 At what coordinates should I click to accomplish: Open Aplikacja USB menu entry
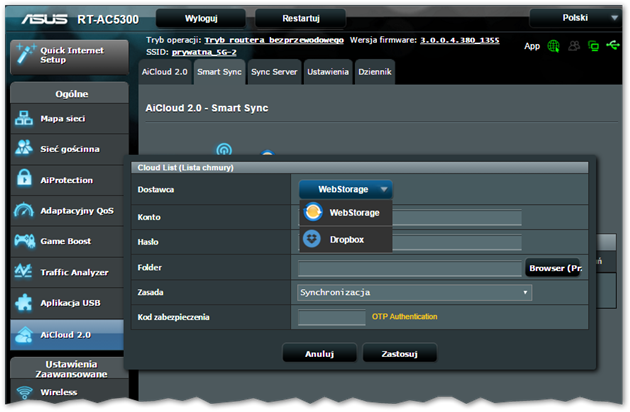(x=69, y=303)
